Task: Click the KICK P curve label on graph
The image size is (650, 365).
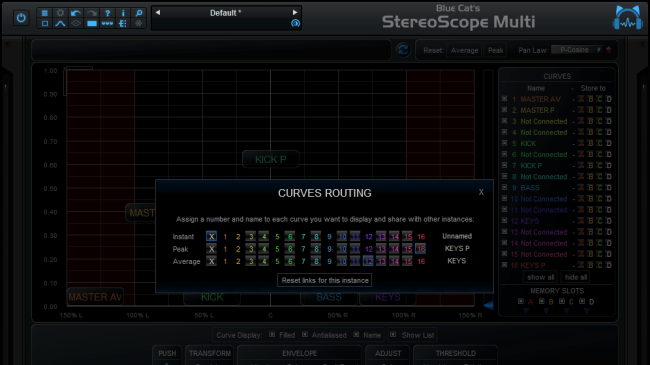Action: pos(271,159)
